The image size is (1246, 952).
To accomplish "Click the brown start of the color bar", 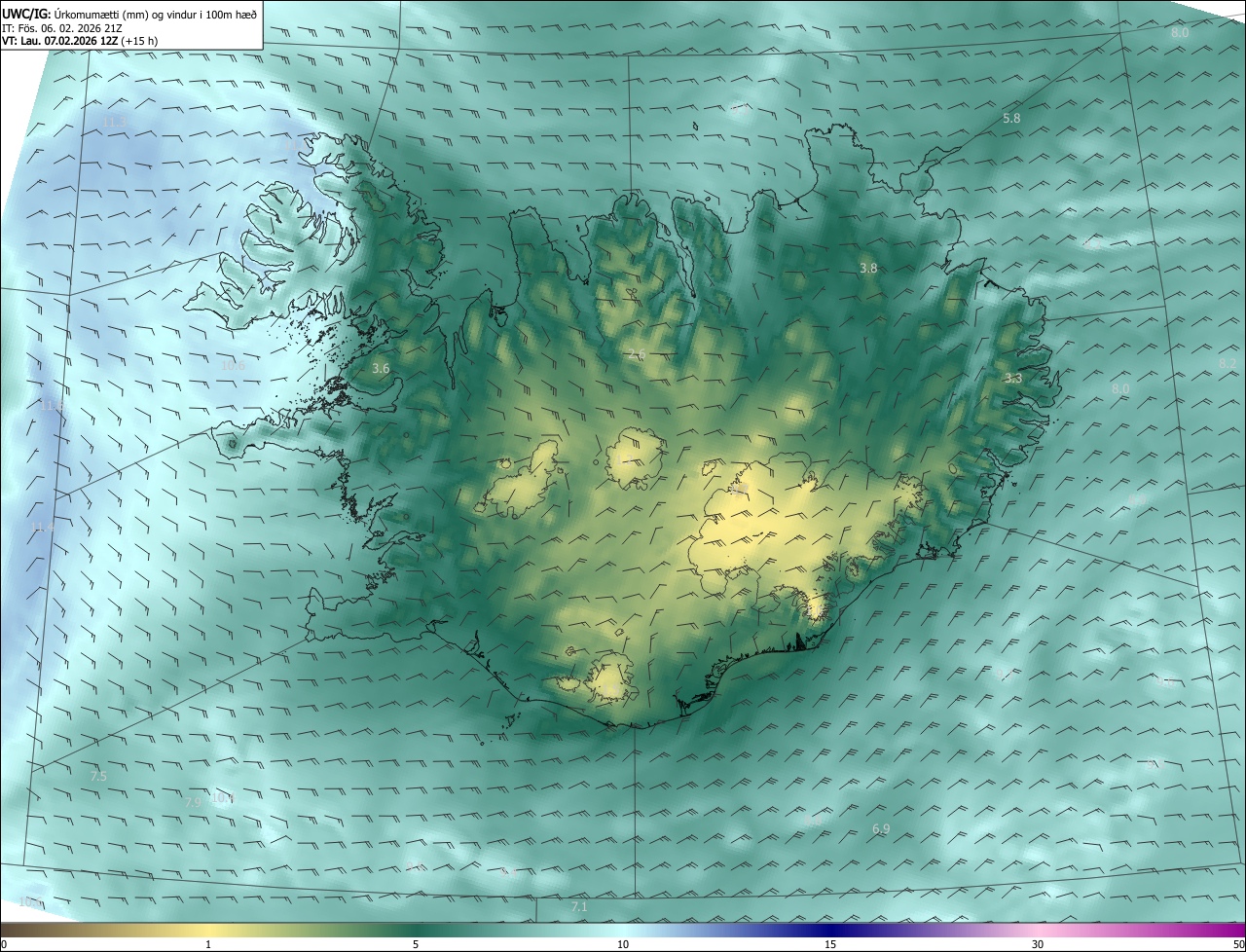I will (19, 930).
